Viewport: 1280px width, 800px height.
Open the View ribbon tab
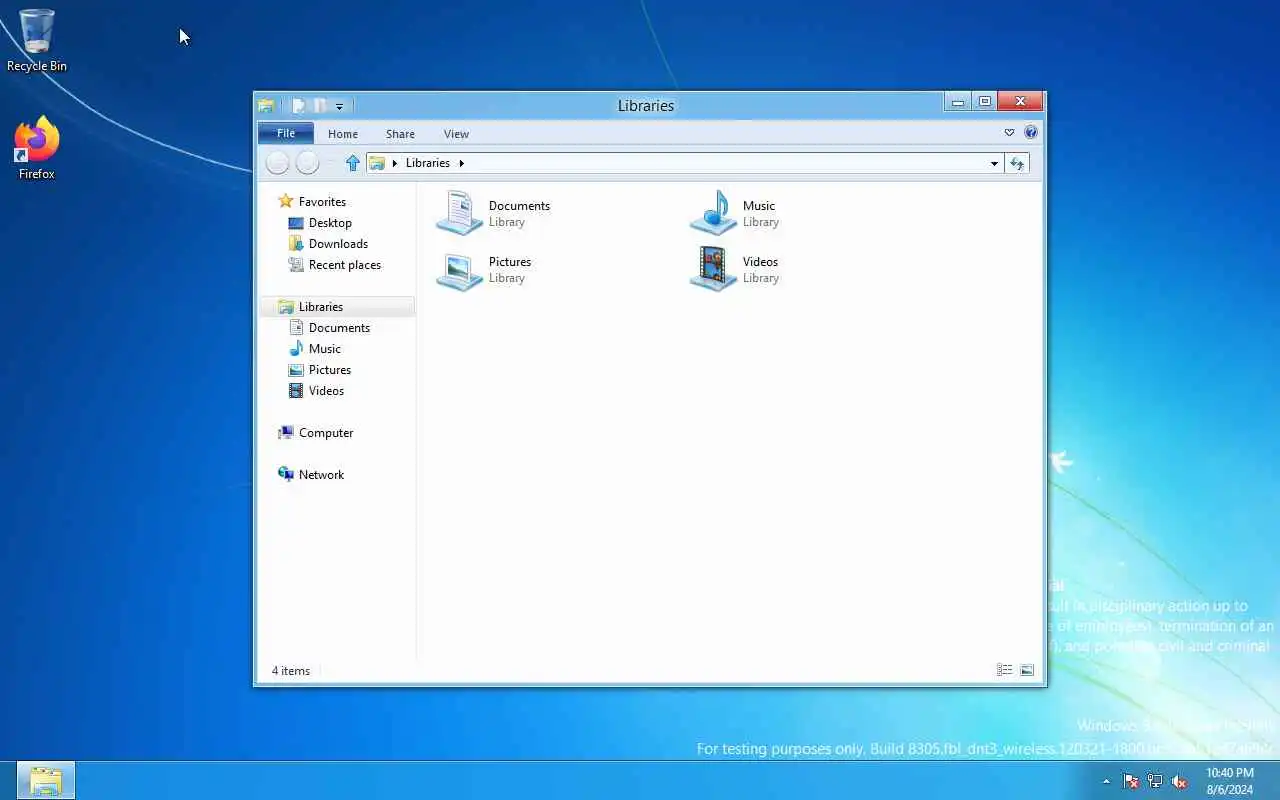pos(456,134)
